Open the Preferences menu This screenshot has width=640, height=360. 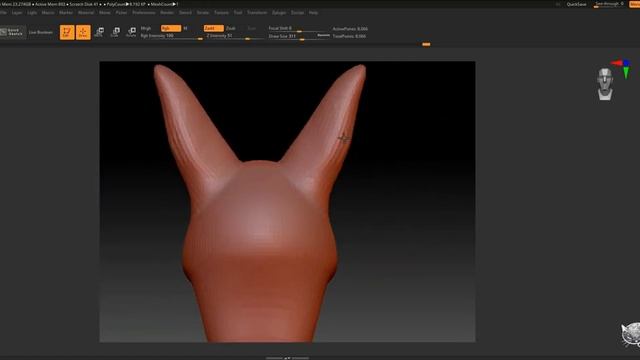click(x=144, y=13)
